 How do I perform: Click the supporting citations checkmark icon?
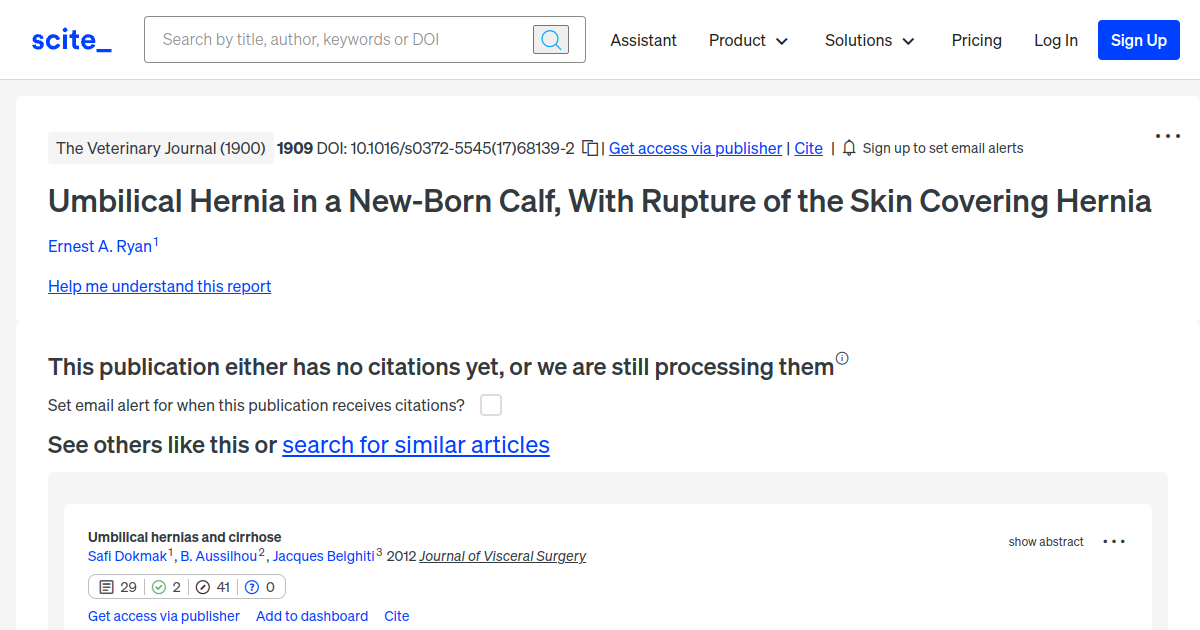click(159, 587)
